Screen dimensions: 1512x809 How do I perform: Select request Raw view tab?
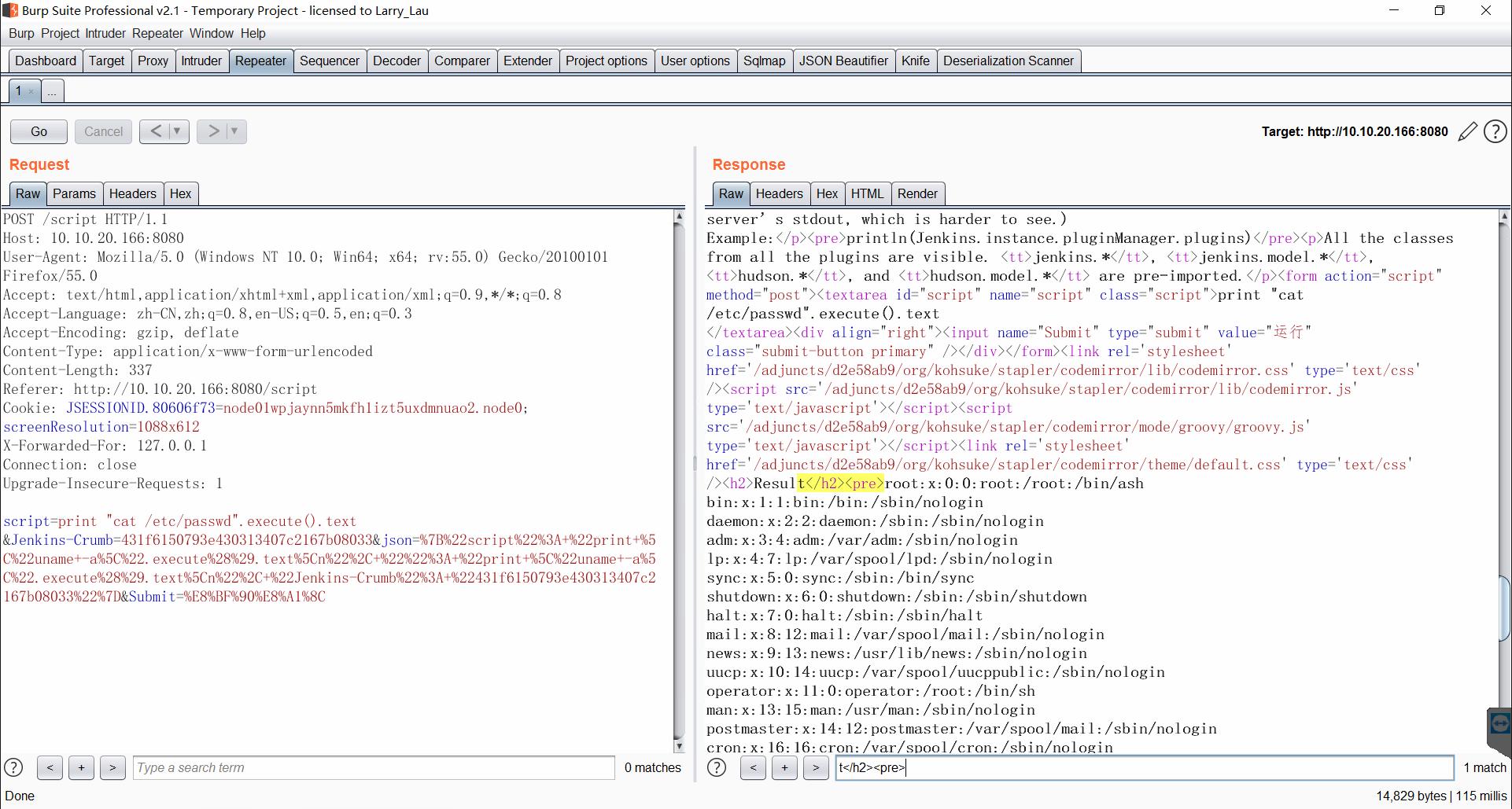[28, 193]
